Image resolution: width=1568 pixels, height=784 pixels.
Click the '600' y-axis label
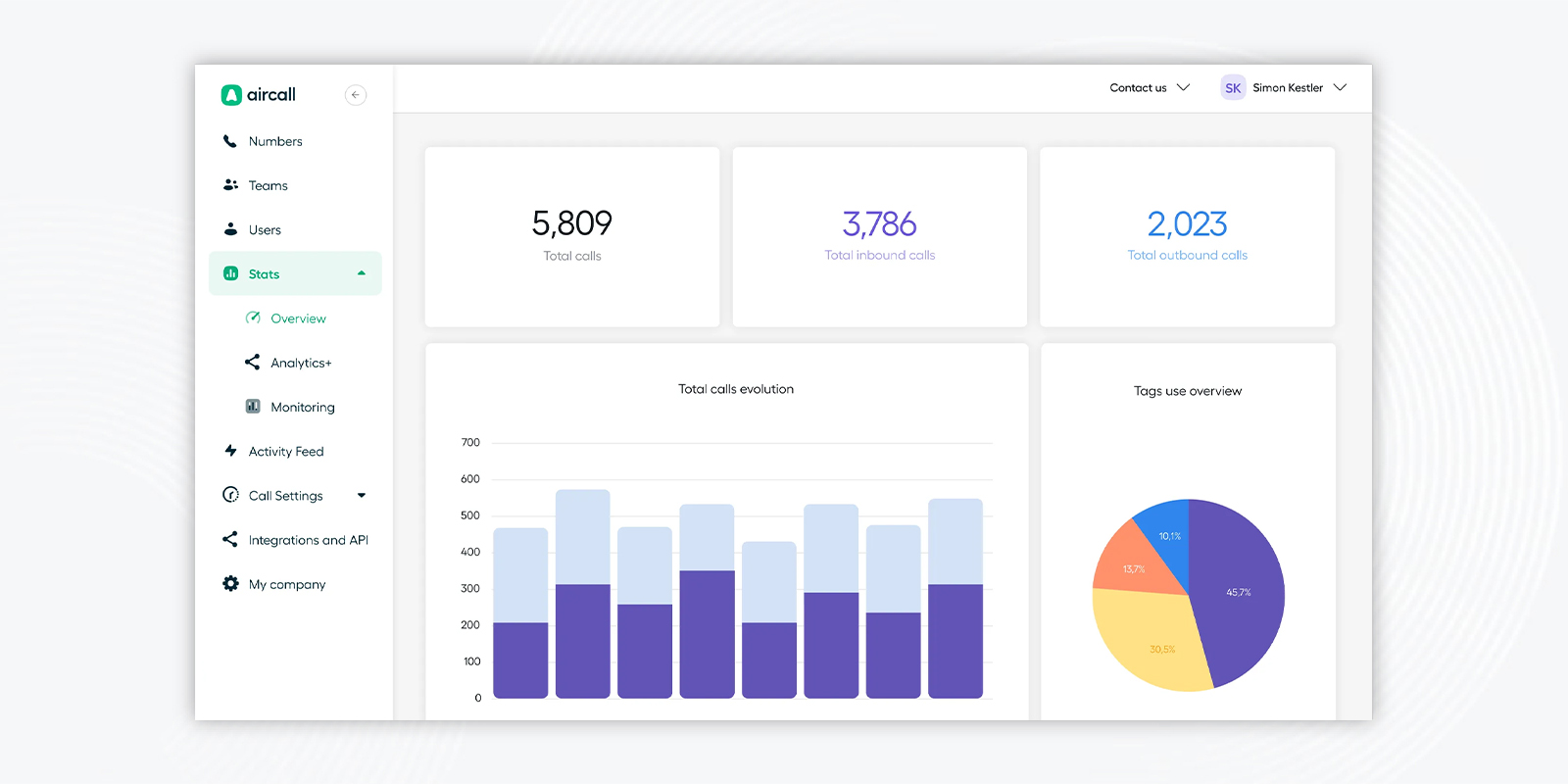coord(470,479)
